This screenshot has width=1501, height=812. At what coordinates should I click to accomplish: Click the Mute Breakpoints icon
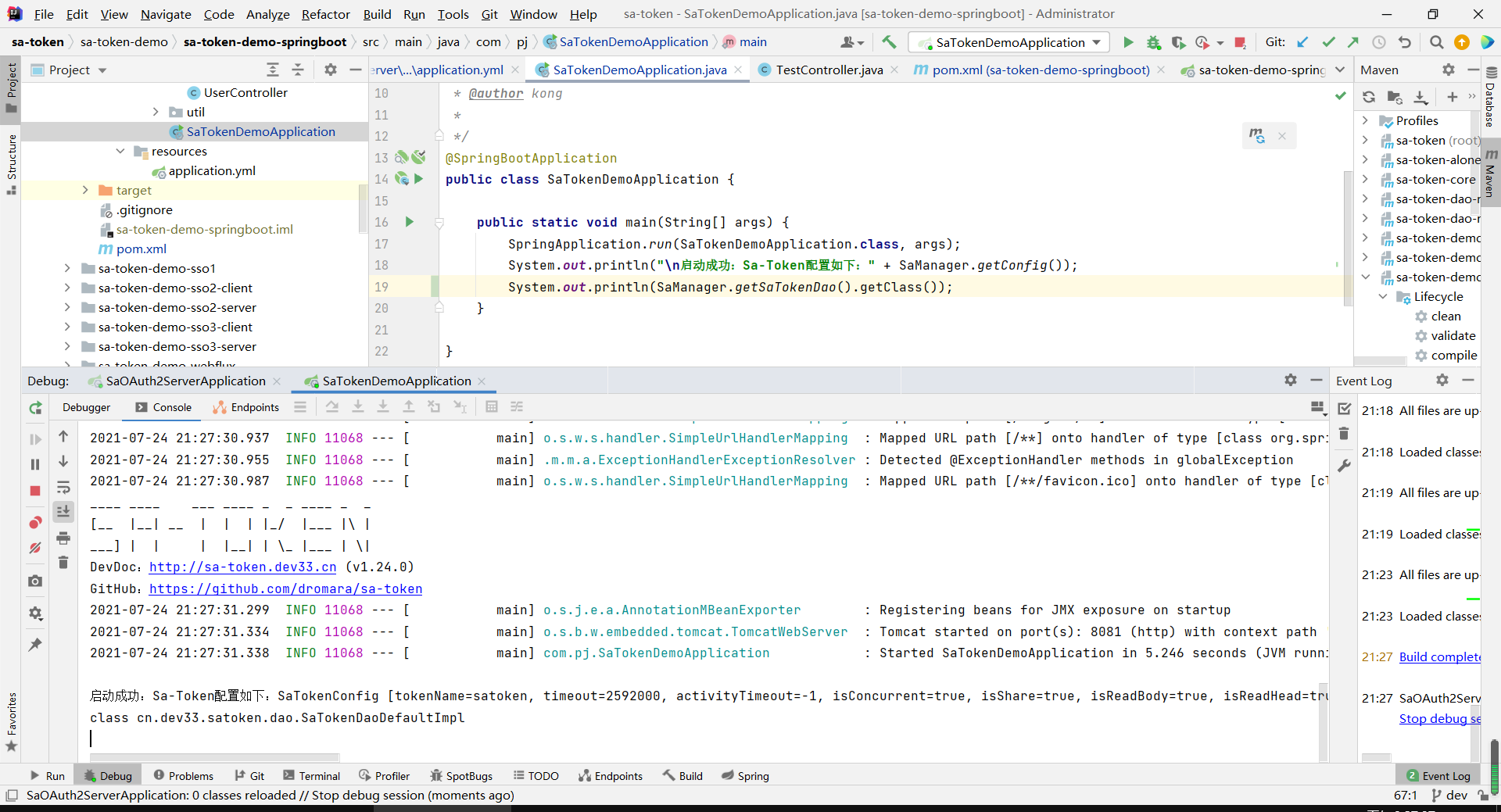click(35, 548)
